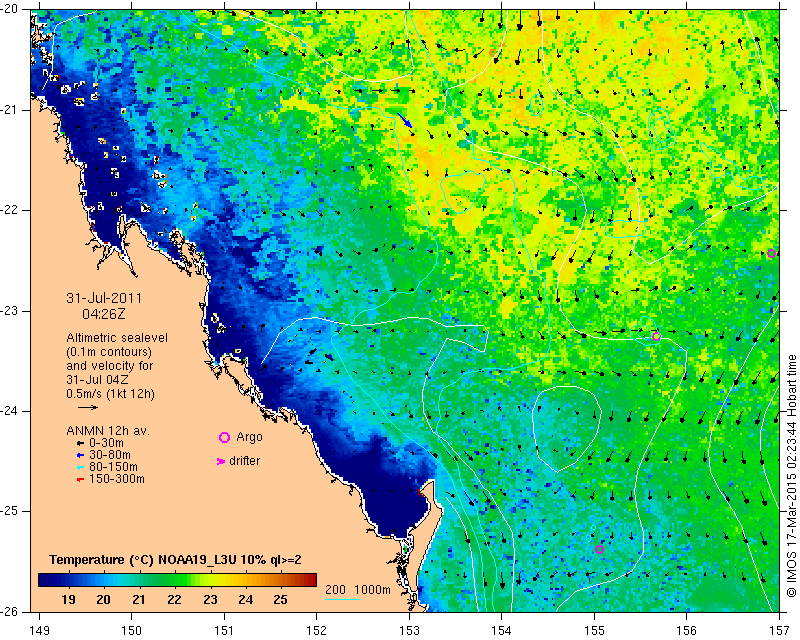Viewport: 800px width, 640px height.
Task: Select the Argo float marker near latitude -23.2
Action: click(x=656, y=336)
